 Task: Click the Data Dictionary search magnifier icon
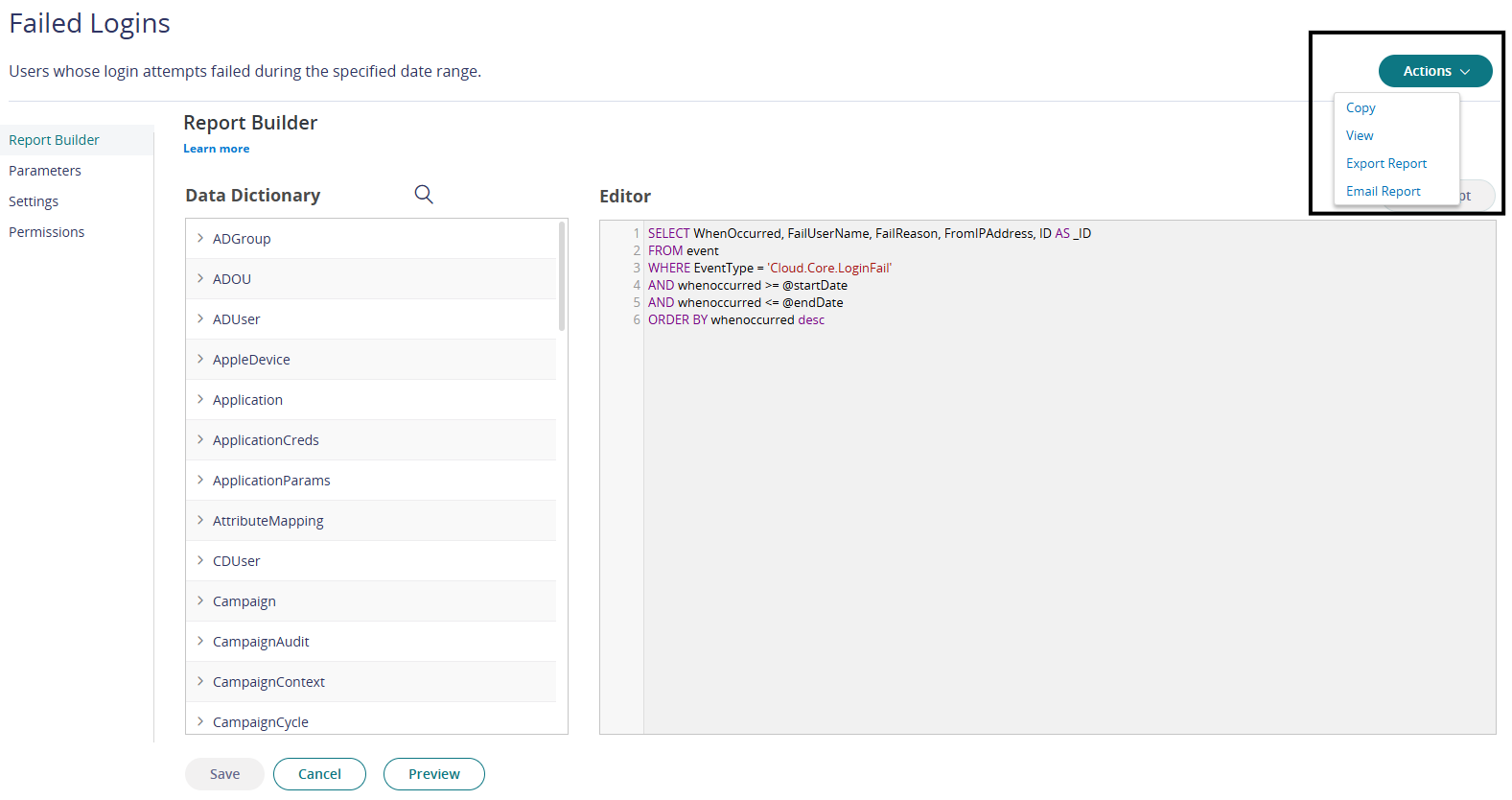coord(424,195)
